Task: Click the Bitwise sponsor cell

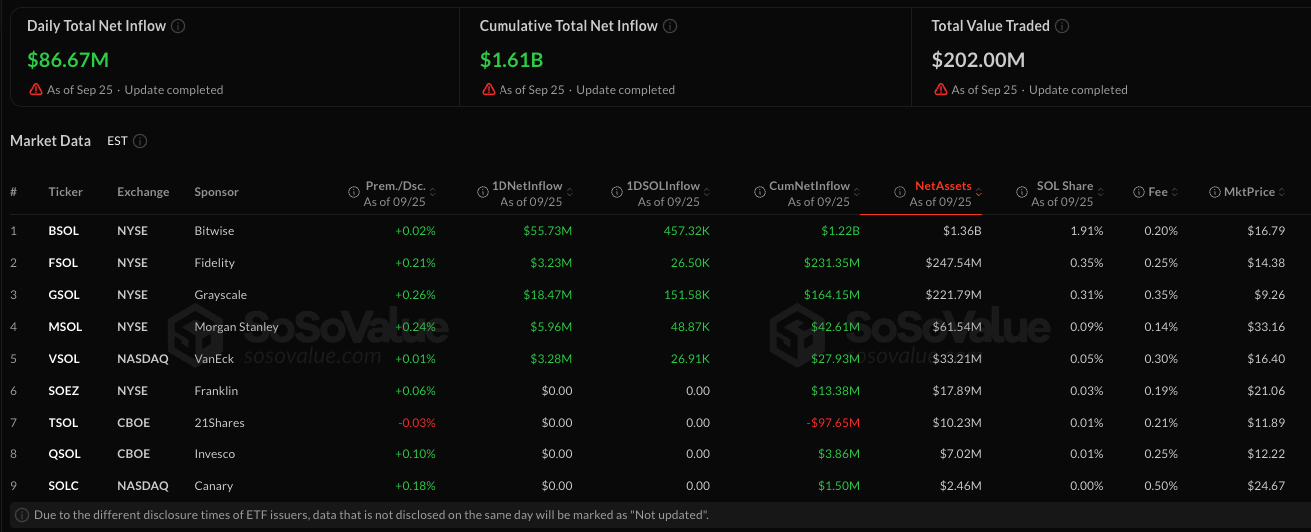Action: 214,231
